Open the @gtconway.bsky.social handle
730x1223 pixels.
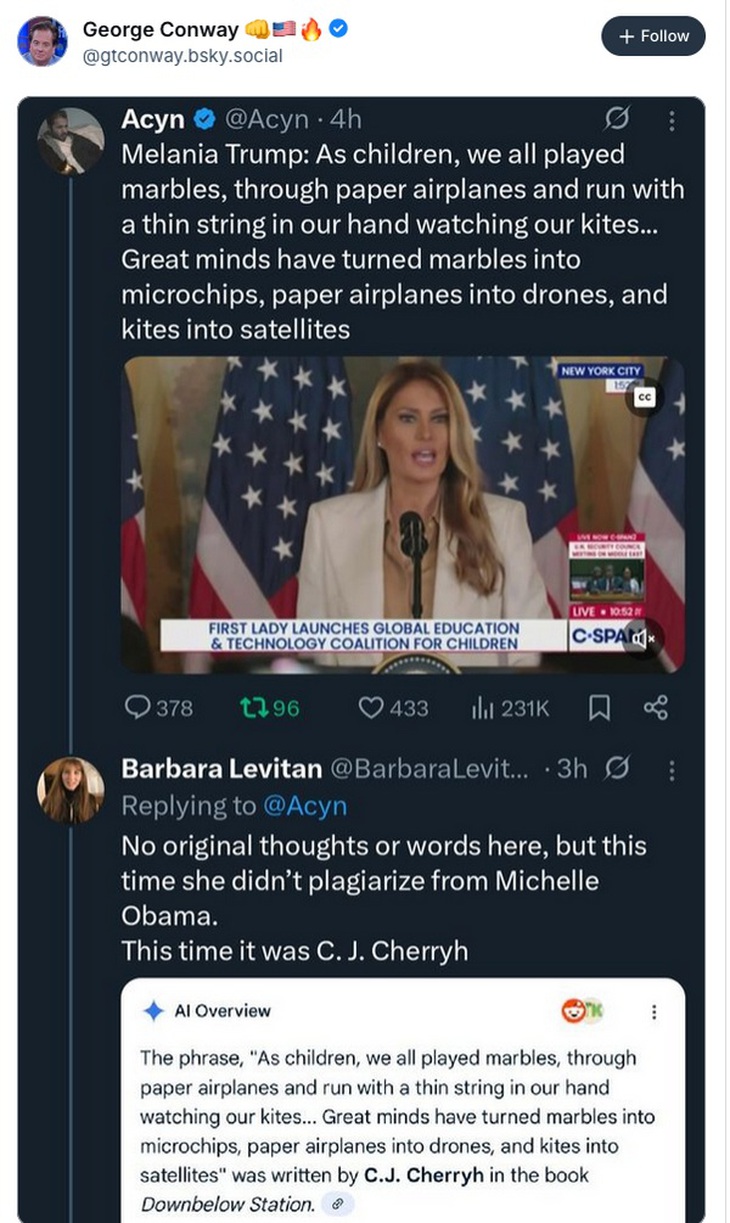click(182, 56)
